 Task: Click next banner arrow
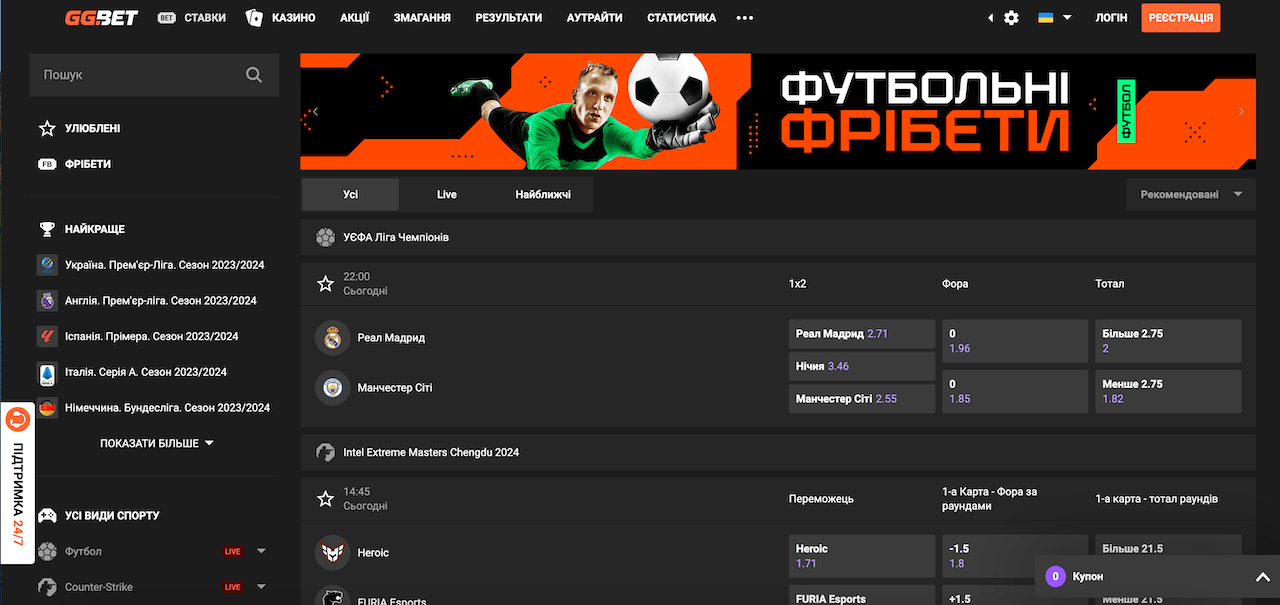pos(1242,112)
